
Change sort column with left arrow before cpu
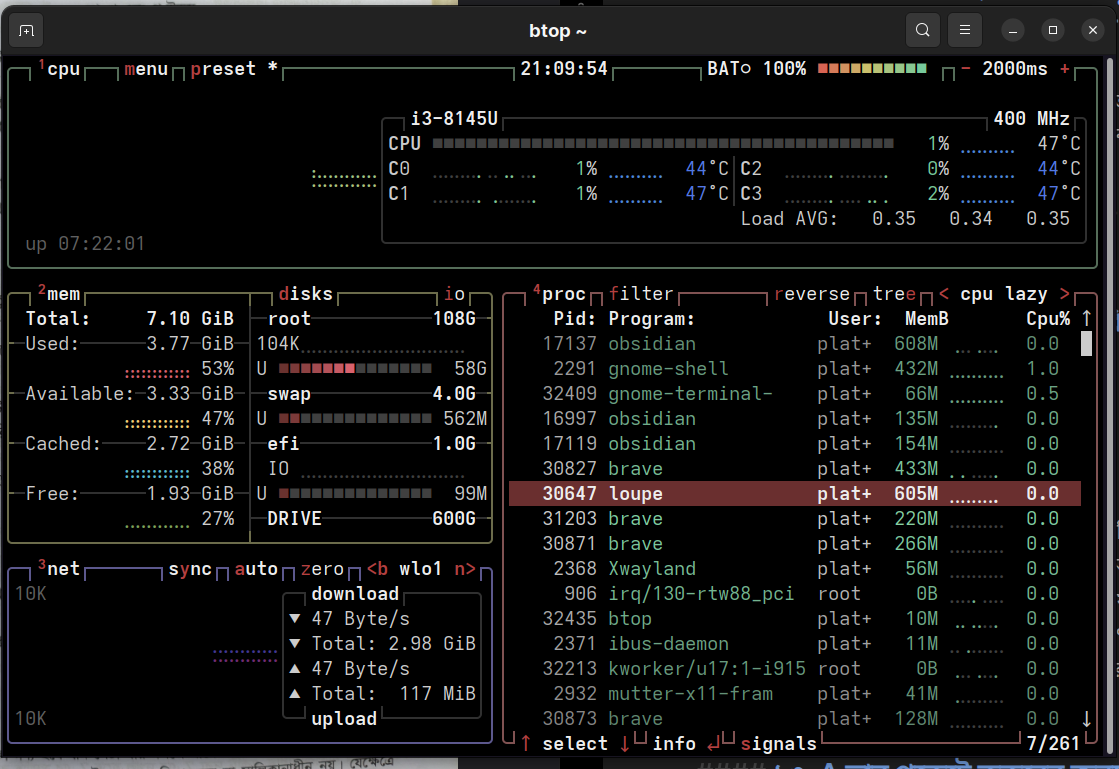point(944,294)
